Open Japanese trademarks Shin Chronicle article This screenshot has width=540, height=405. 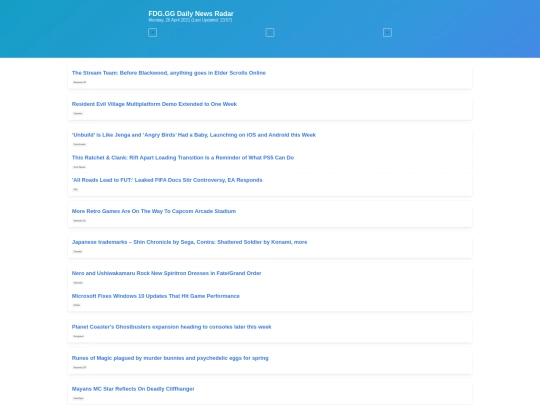tap(189, 242)
